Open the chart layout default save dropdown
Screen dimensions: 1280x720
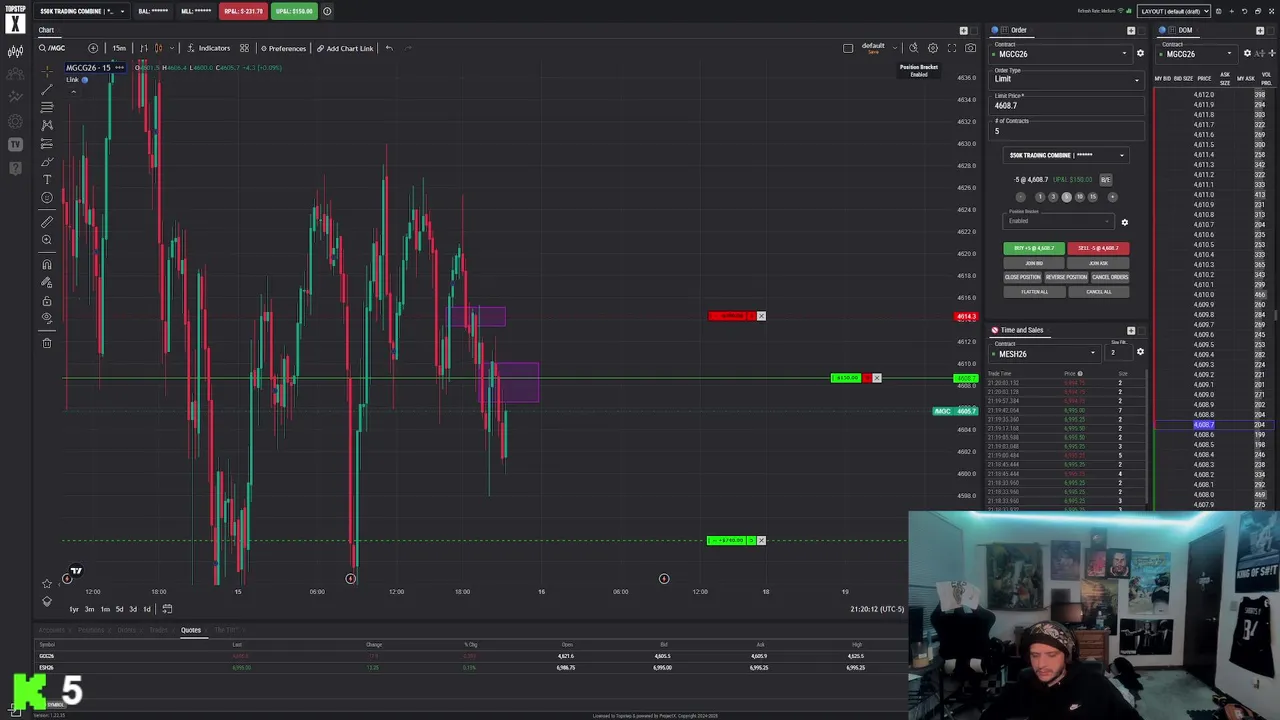[878, 48]
